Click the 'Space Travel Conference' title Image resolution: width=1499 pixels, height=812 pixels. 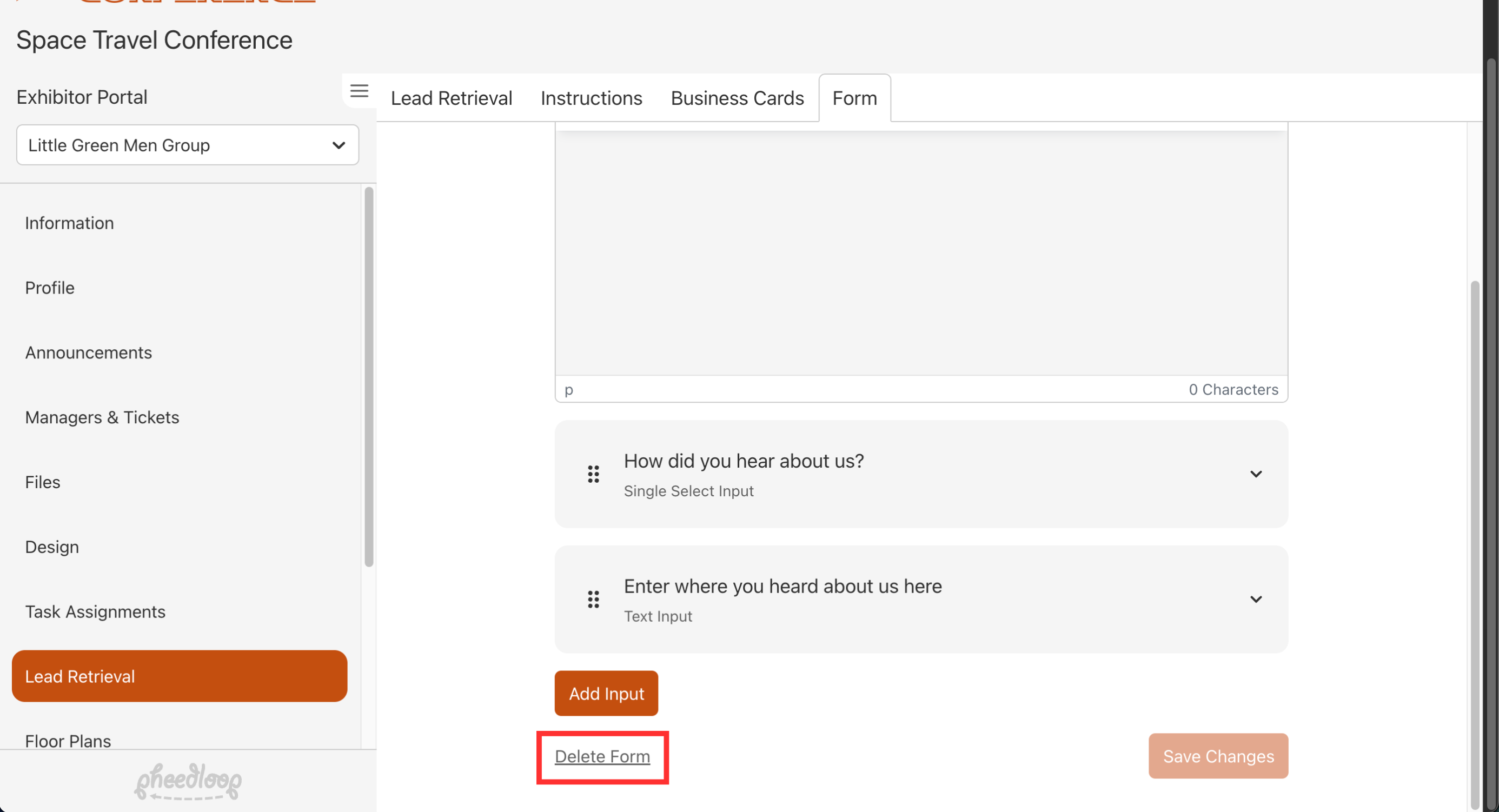coord(154,40)
